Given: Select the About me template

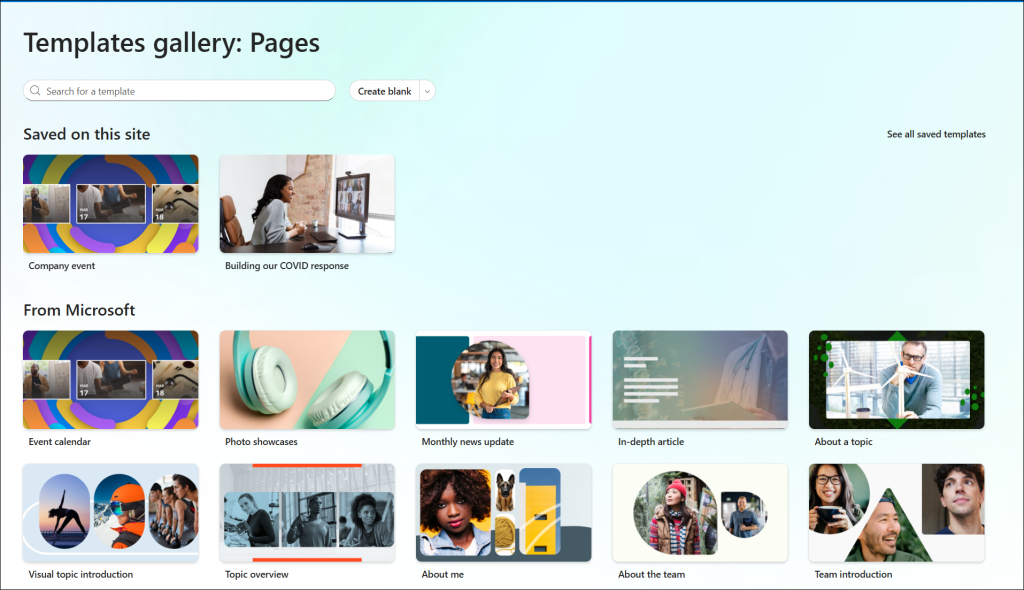Looking at the screenshot, I should (x=504, y=513).
